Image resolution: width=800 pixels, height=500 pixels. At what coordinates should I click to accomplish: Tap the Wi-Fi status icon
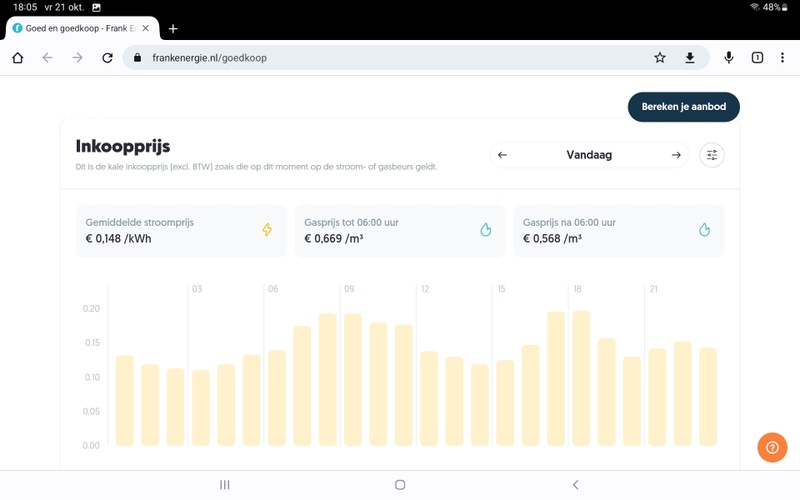pyautogui.click(x=755, y=7)
